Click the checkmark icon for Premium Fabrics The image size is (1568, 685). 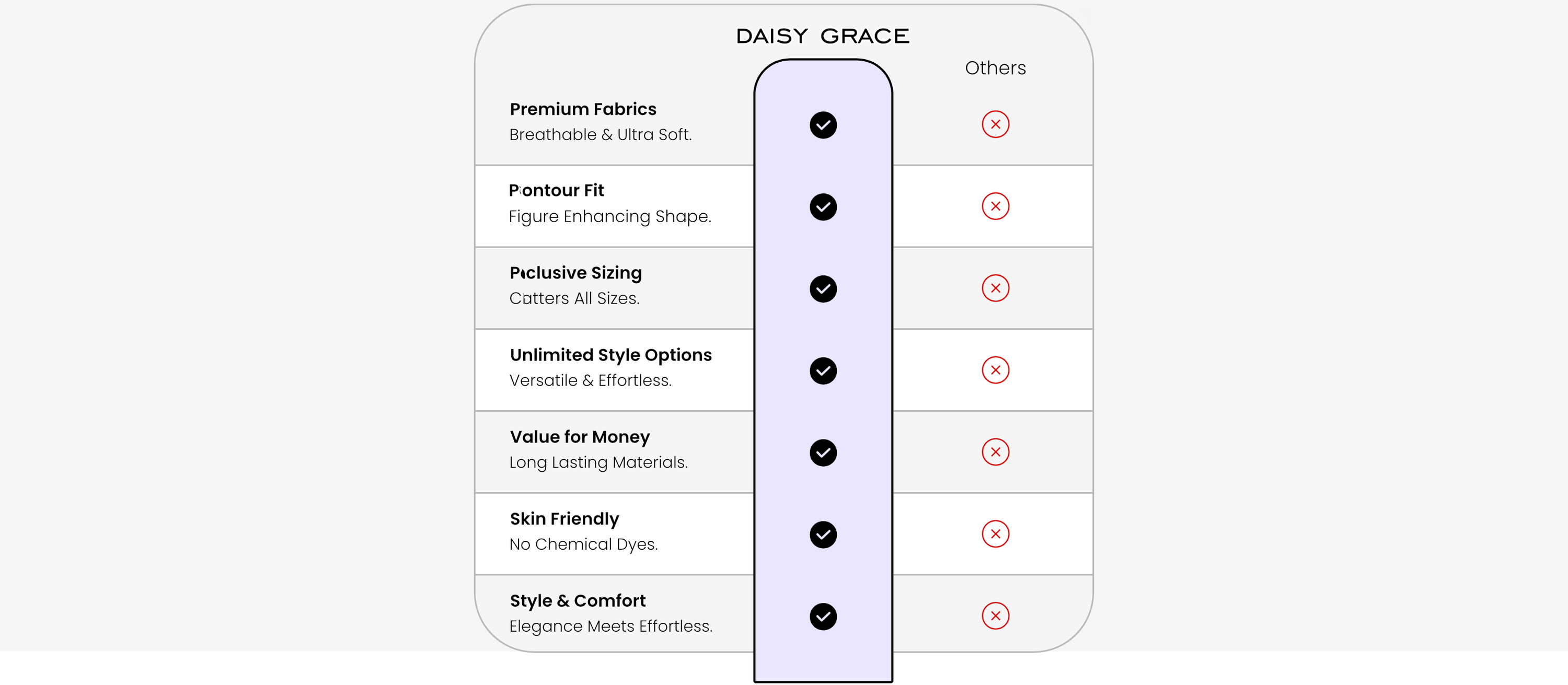click(823, 125)
